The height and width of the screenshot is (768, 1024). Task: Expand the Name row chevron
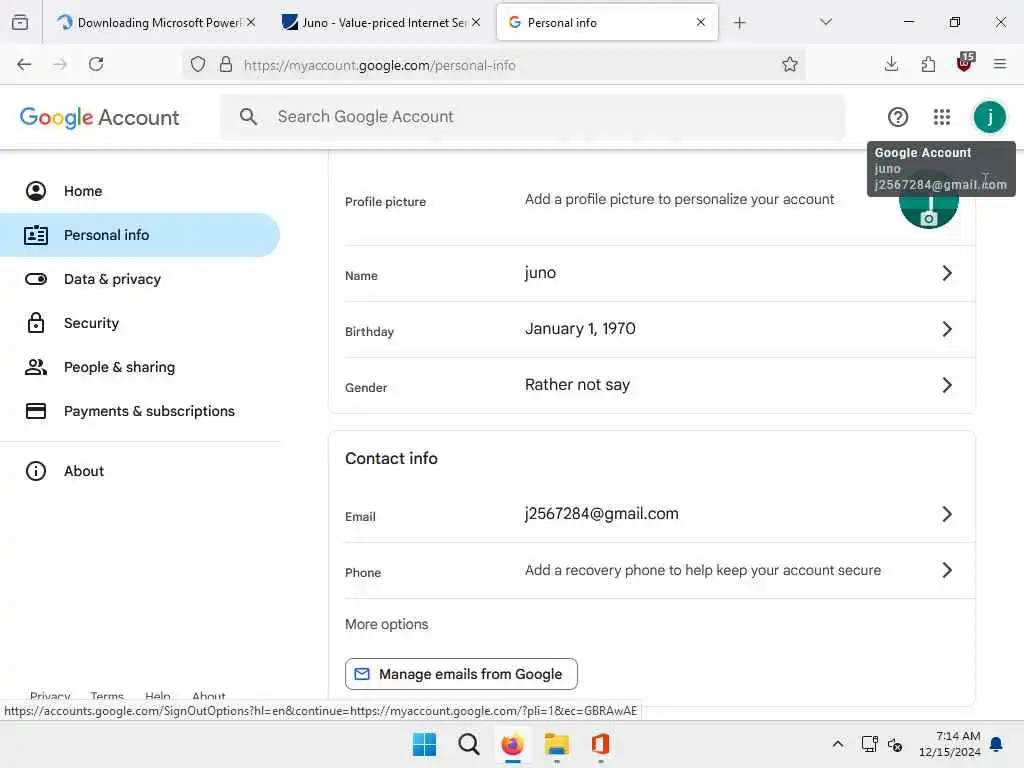[x=947, y=273]
